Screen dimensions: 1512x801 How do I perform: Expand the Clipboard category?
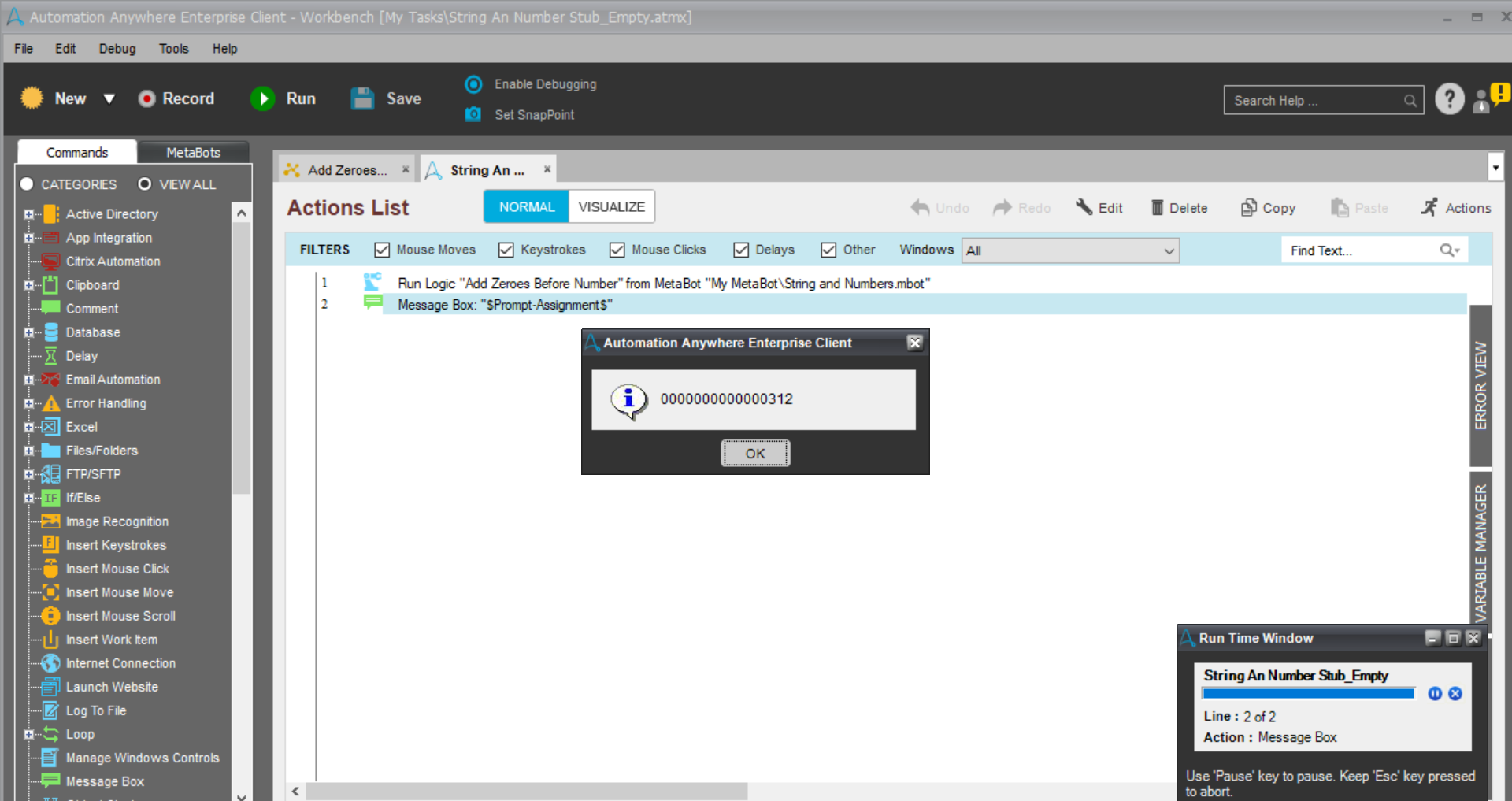(29, 285)
